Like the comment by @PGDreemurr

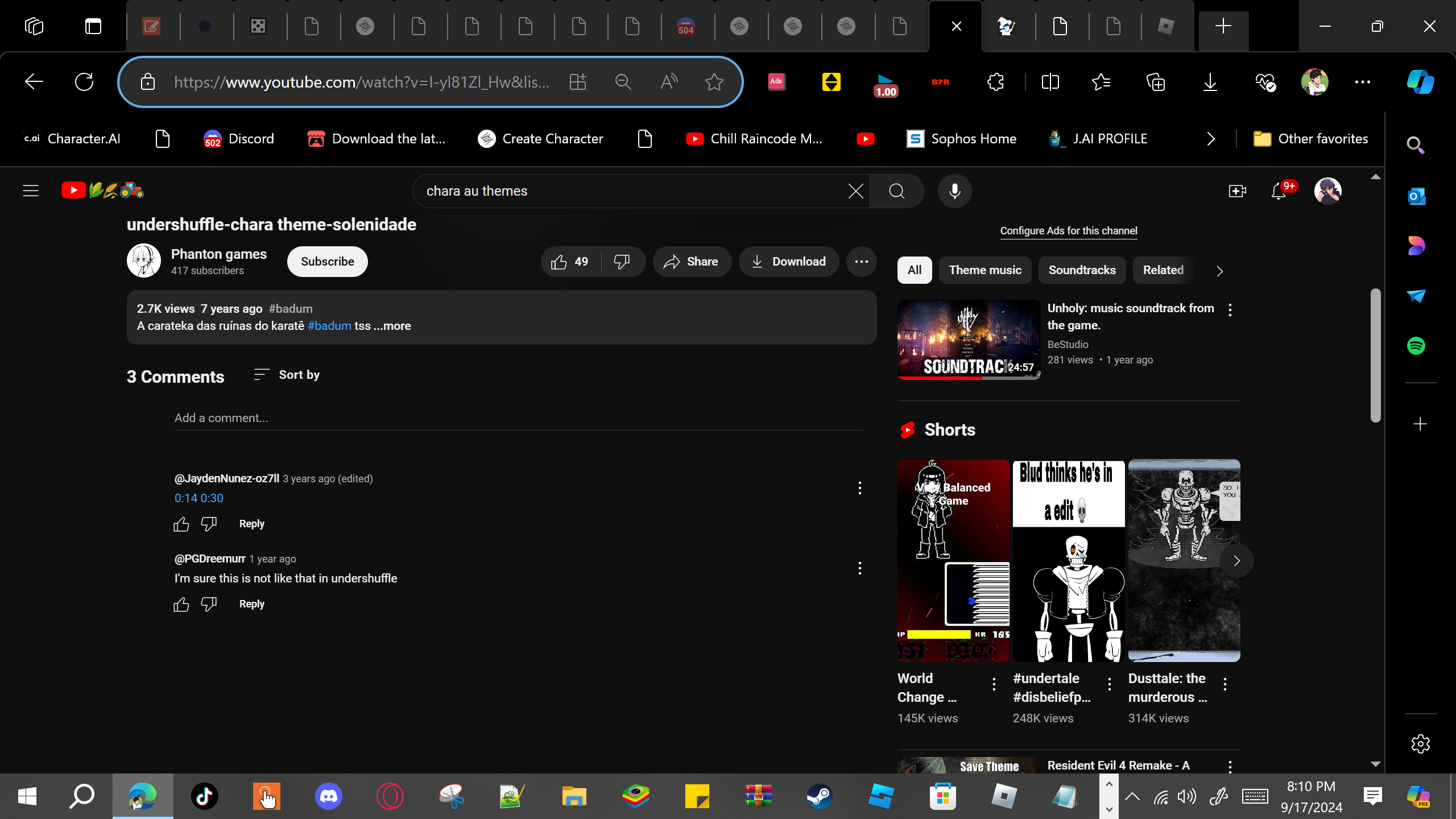[181, 604]
